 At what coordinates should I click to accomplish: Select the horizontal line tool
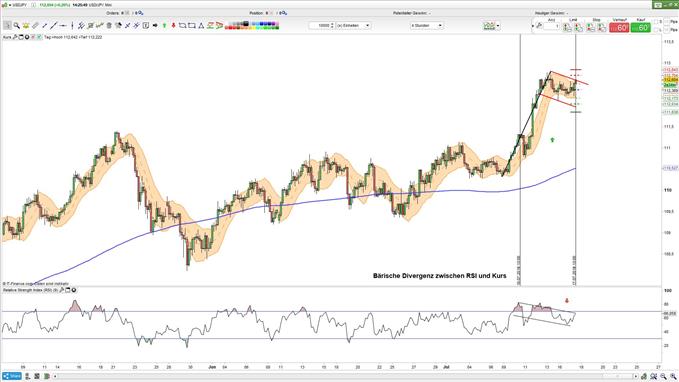click(x=63, y=26)
